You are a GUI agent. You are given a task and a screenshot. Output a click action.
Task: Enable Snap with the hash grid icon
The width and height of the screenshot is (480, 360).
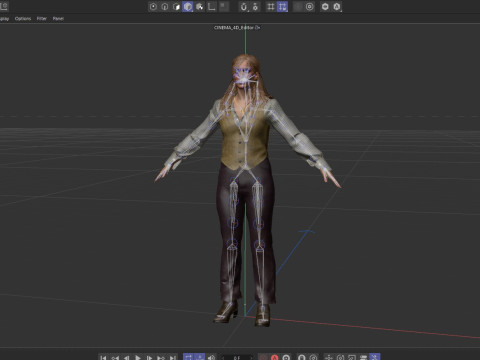(271, 7)
